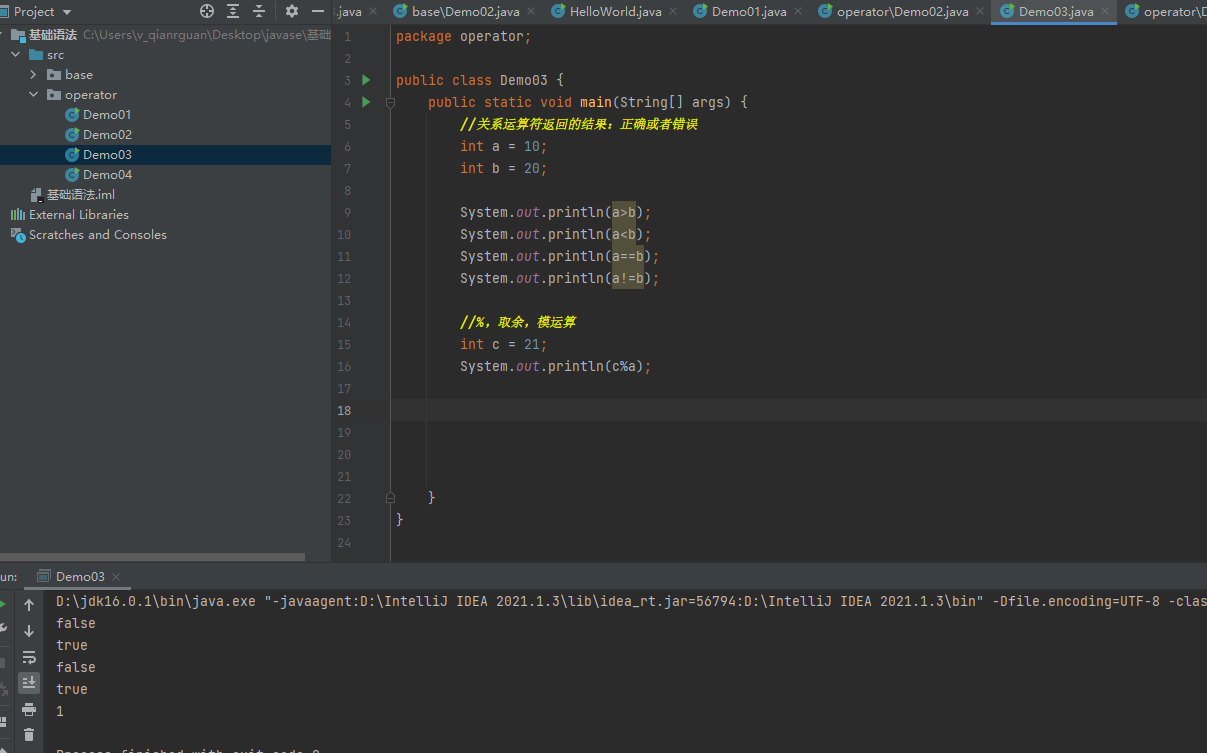The width and height of the screenshot is (1207, 753).
Task: Collapse the operator package
Action: [34, 95]
